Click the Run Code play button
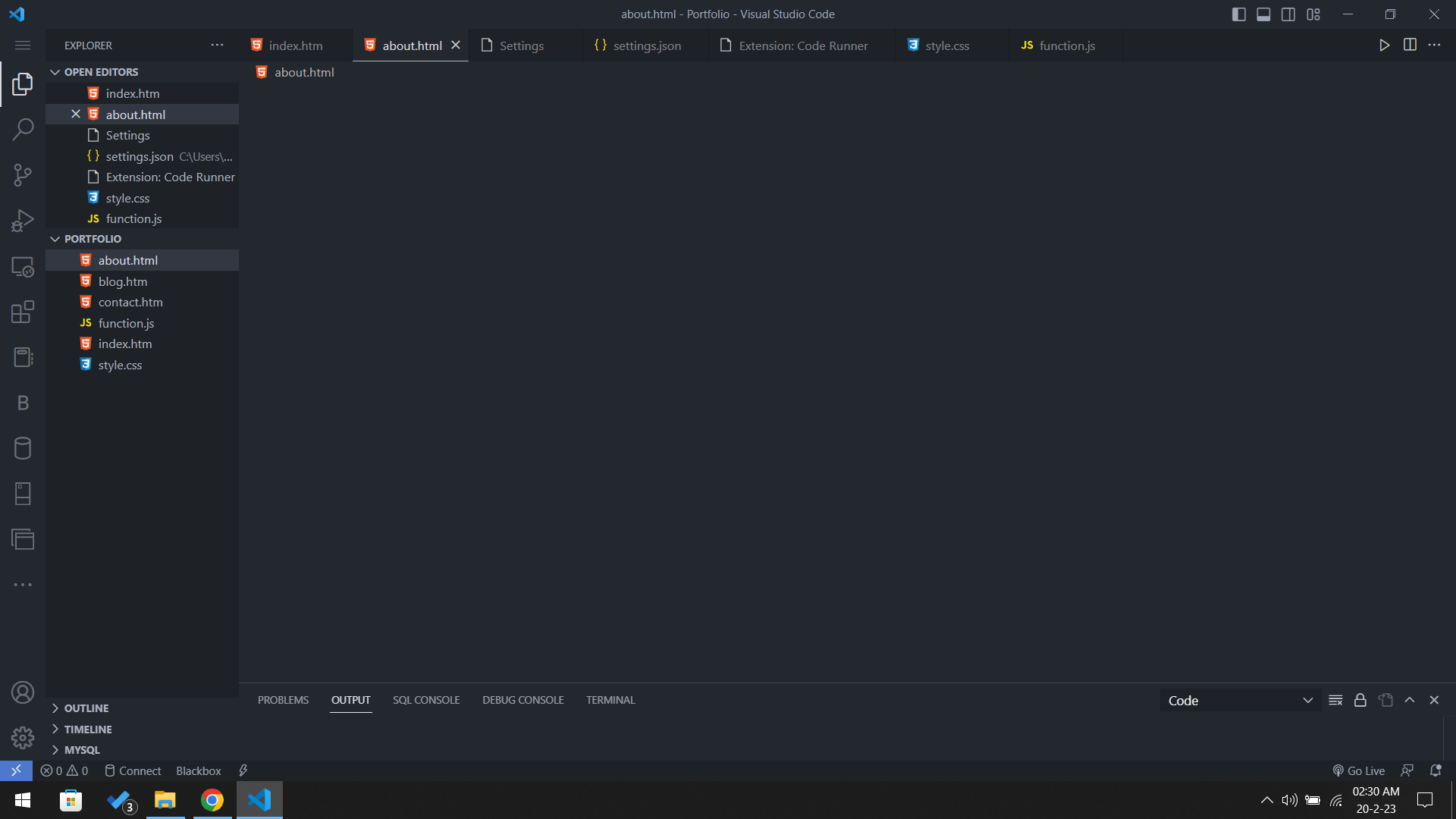Image resolution: width=1456 pixels, height=819 pixels. [1384, 45]
